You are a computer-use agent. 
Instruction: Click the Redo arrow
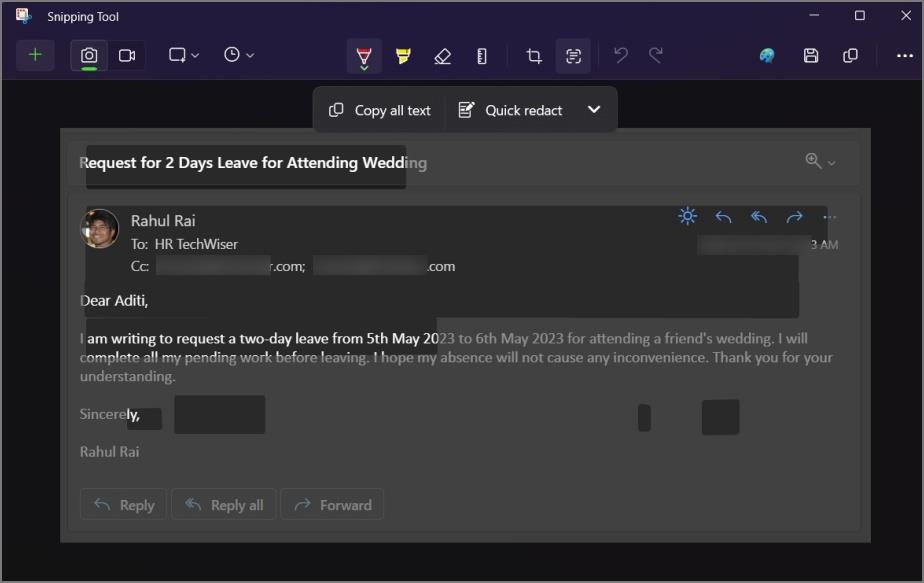656,55
